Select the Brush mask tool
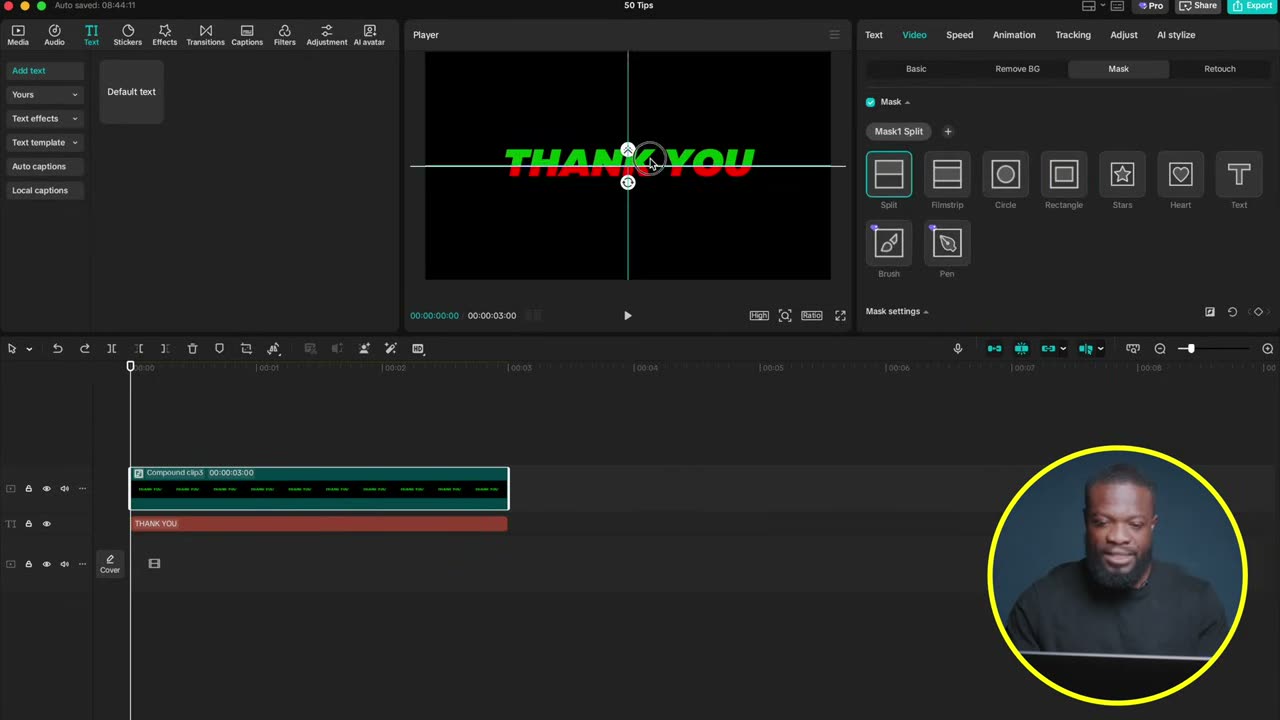 tap(888, 243)
